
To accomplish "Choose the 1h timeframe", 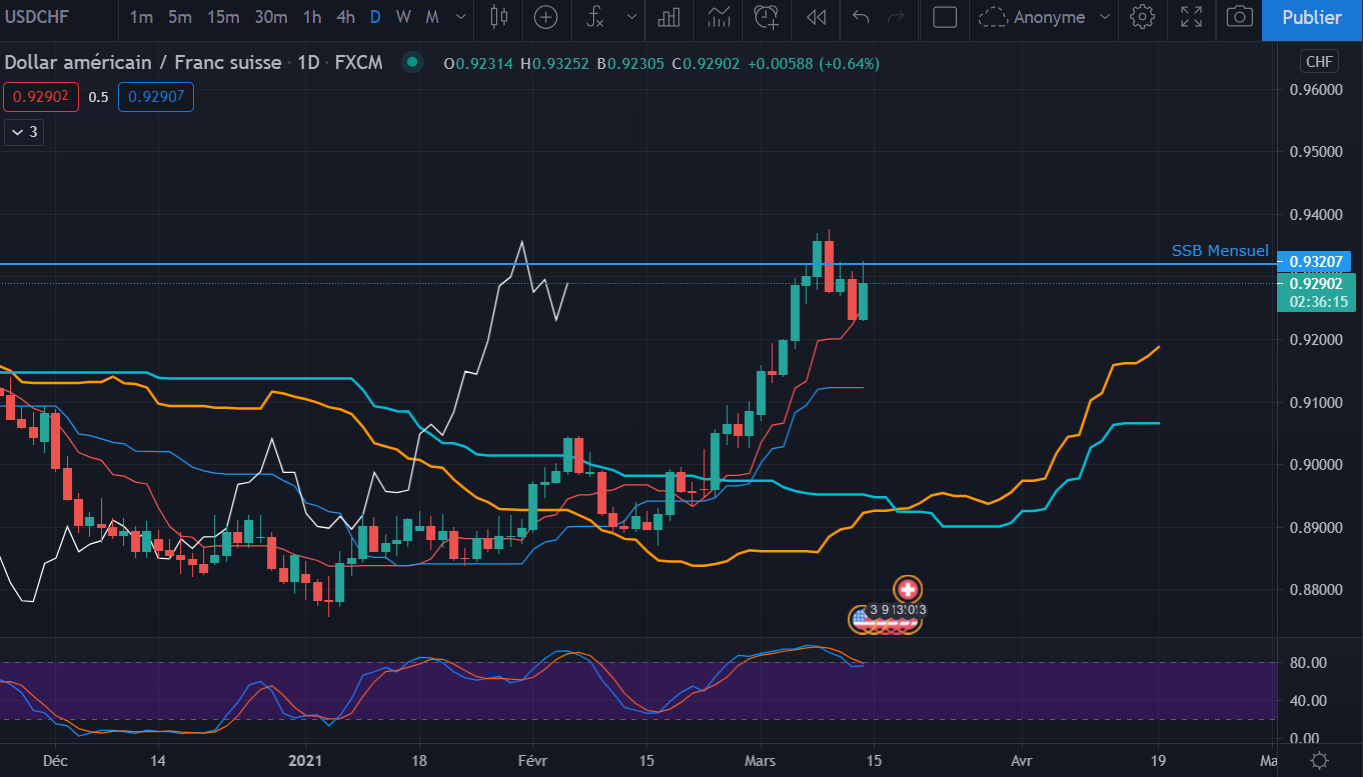I will click(312, 17).
